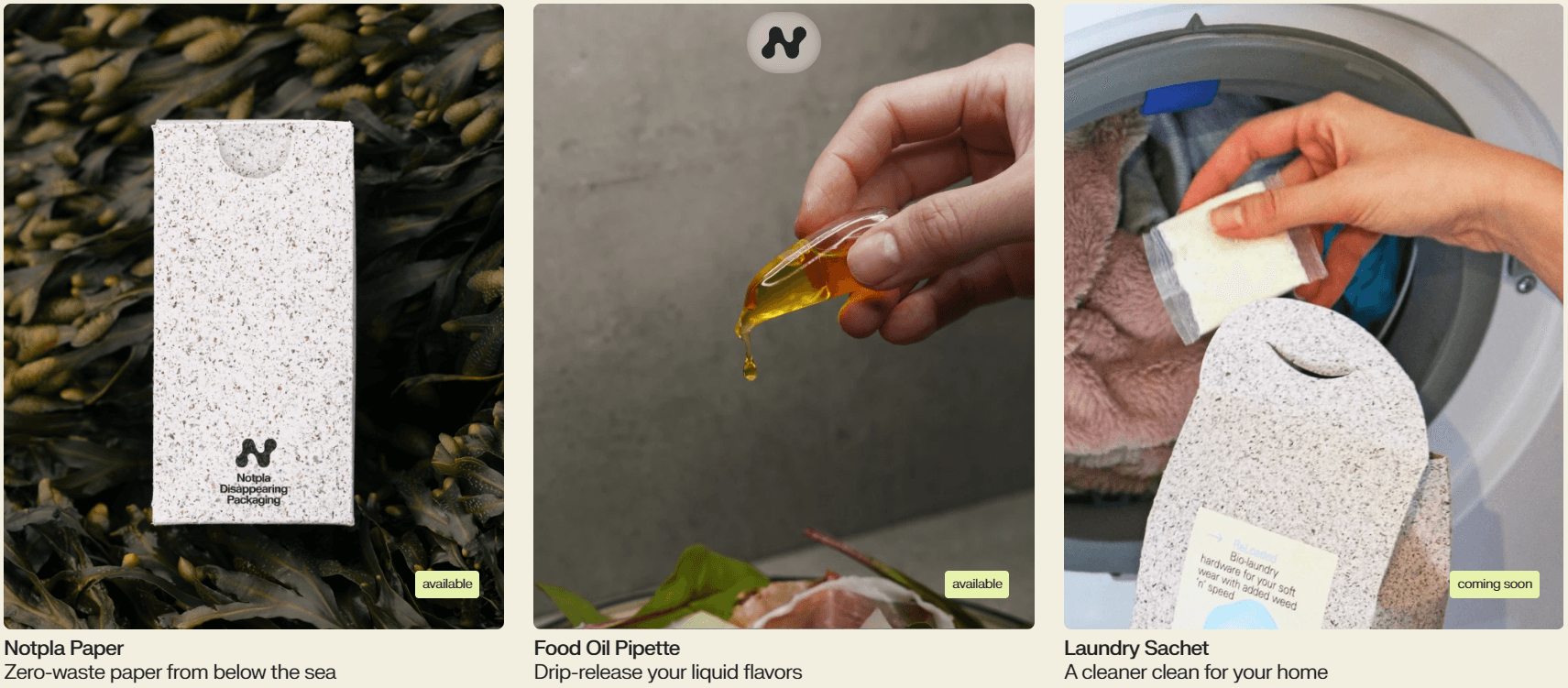The height and width of the screenshot is (688, 1568).
Task: Click "Zero-waste paper from below the sea" text
Action: tap(170, 672)
